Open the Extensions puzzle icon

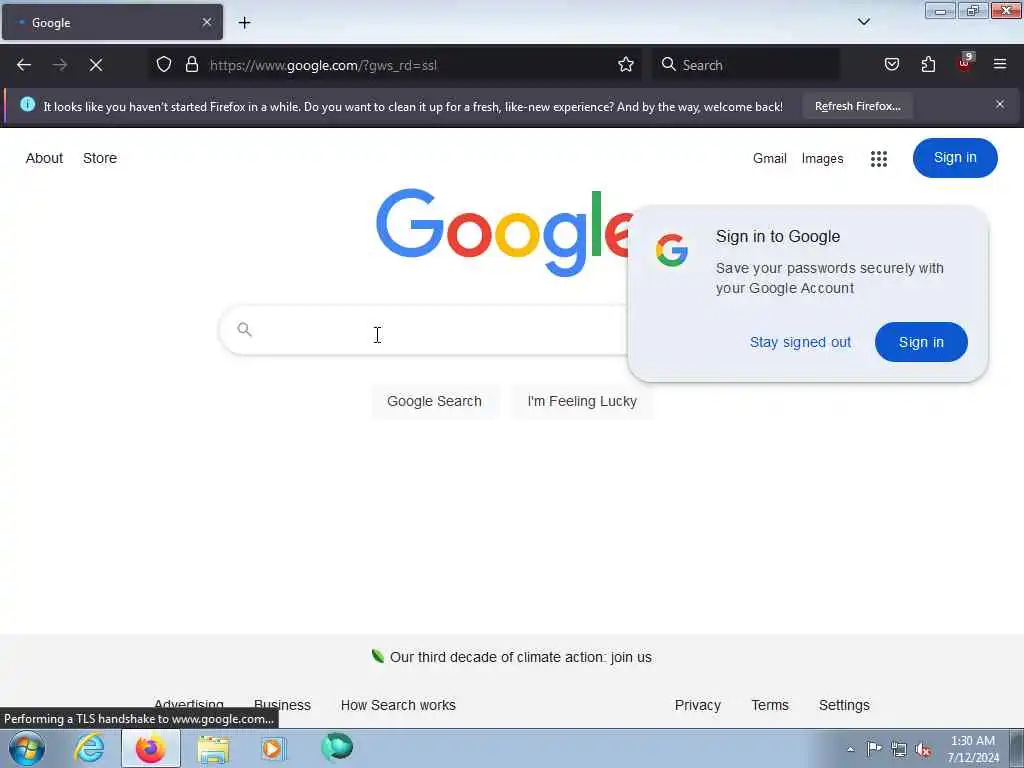(x=928, y=64)
